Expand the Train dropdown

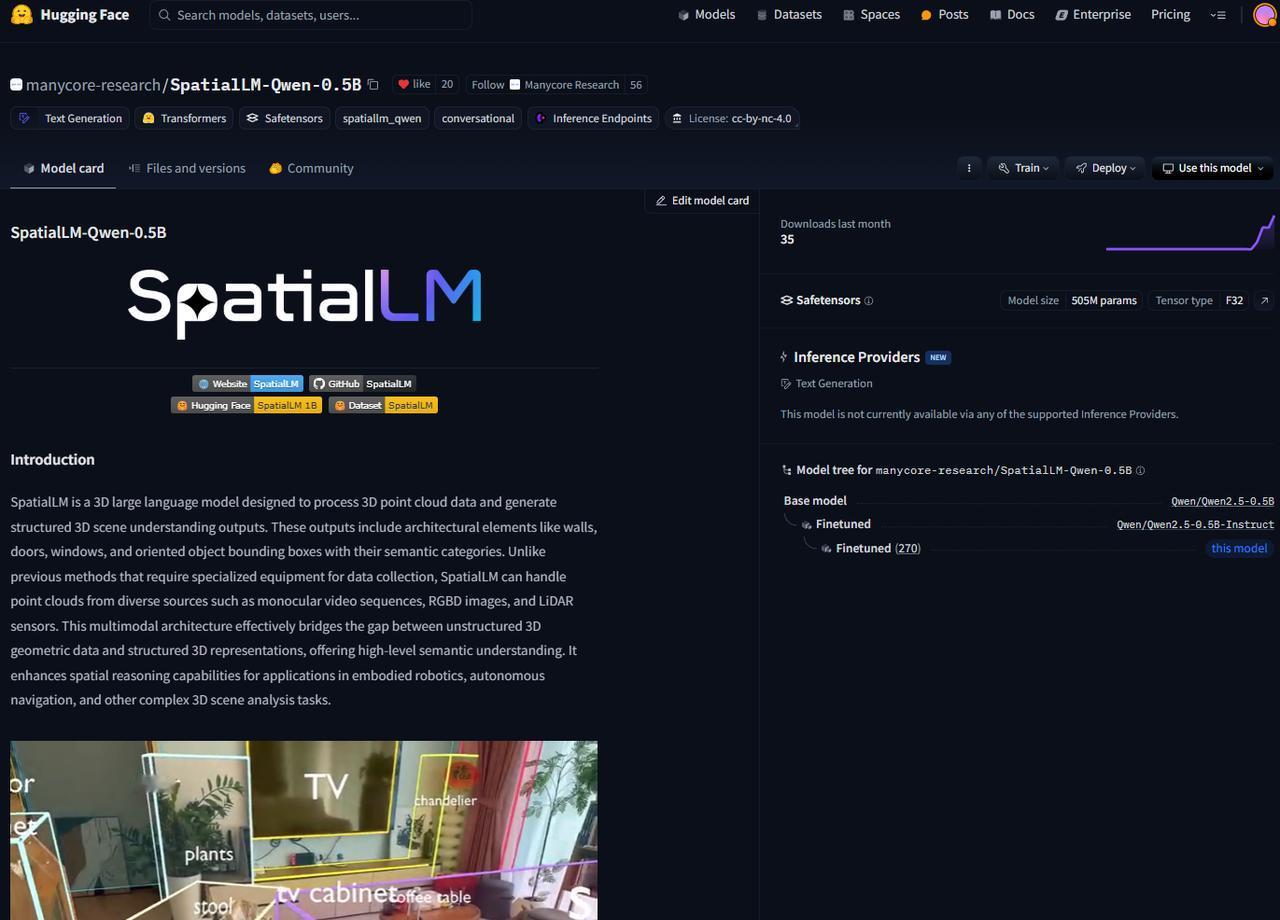[1023, 168]
